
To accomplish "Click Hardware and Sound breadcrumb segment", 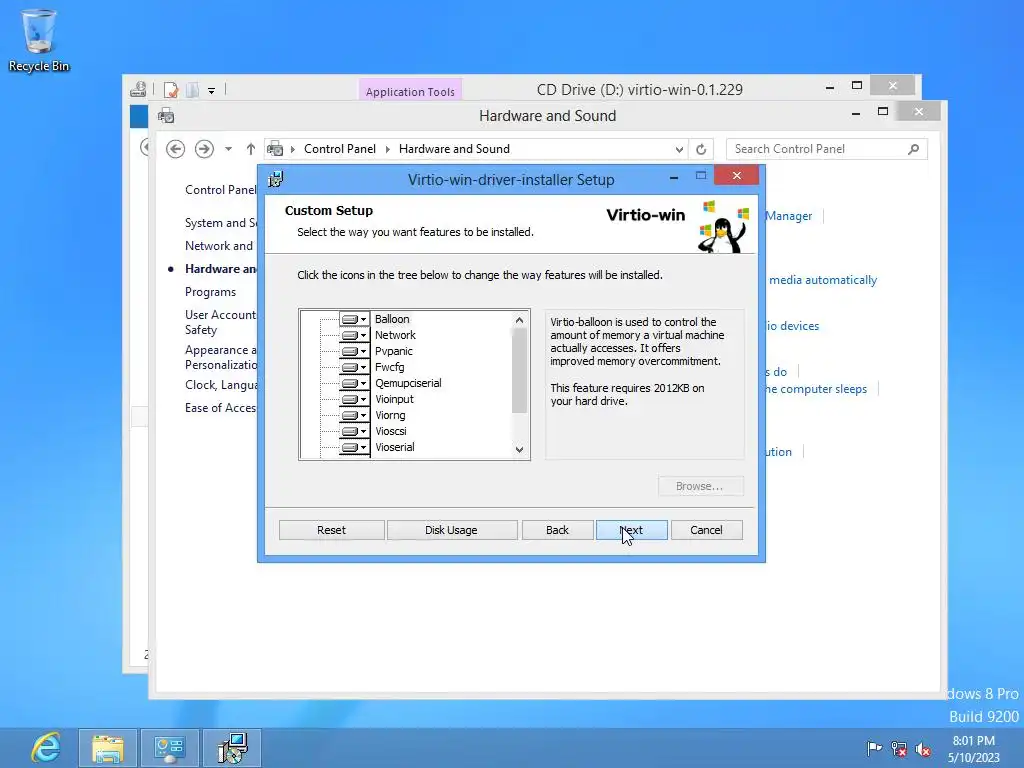I will [x=454, y=149].
